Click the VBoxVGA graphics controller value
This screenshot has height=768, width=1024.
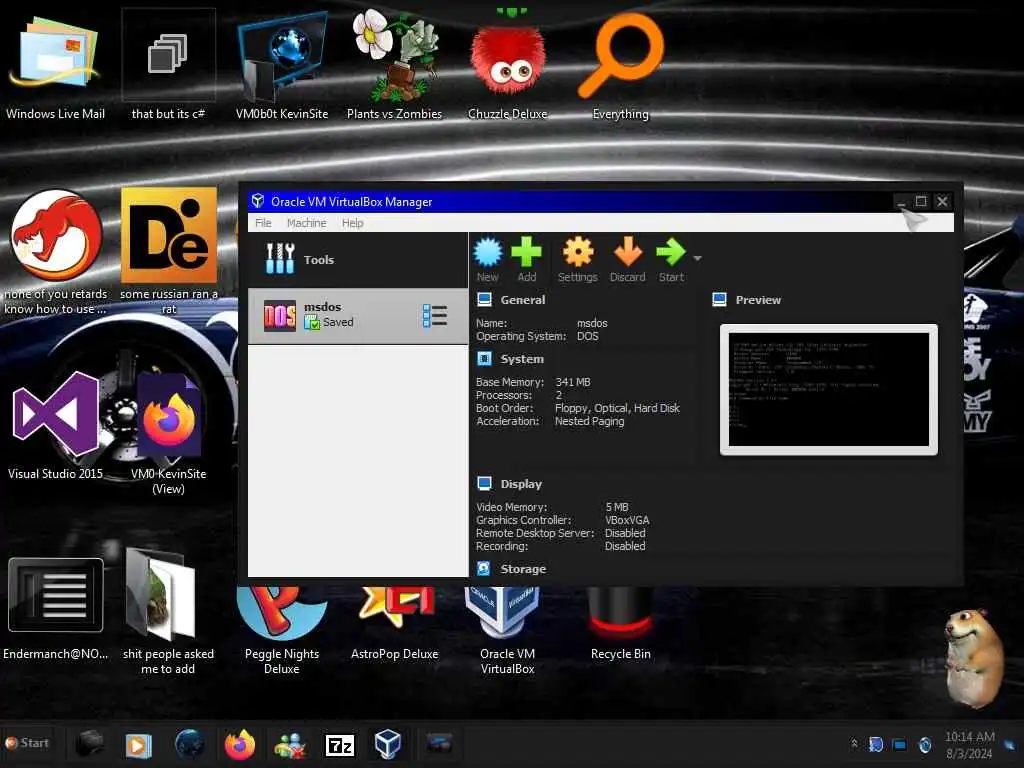click(x=627, y=520)
